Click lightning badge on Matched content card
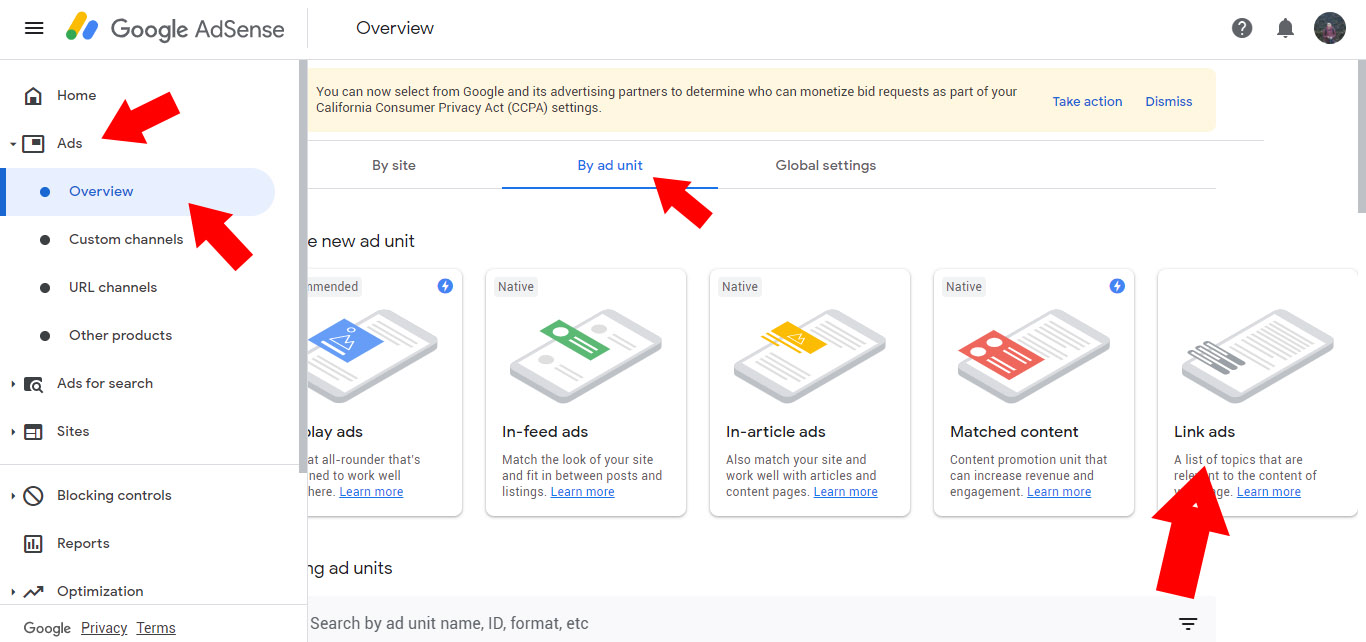 click(1117, 286)
